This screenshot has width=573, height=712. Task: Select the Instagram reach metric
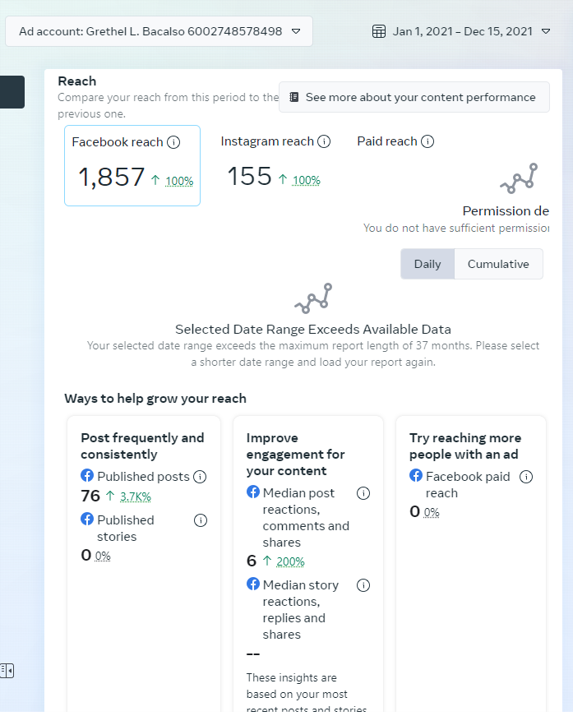point(276,163)
